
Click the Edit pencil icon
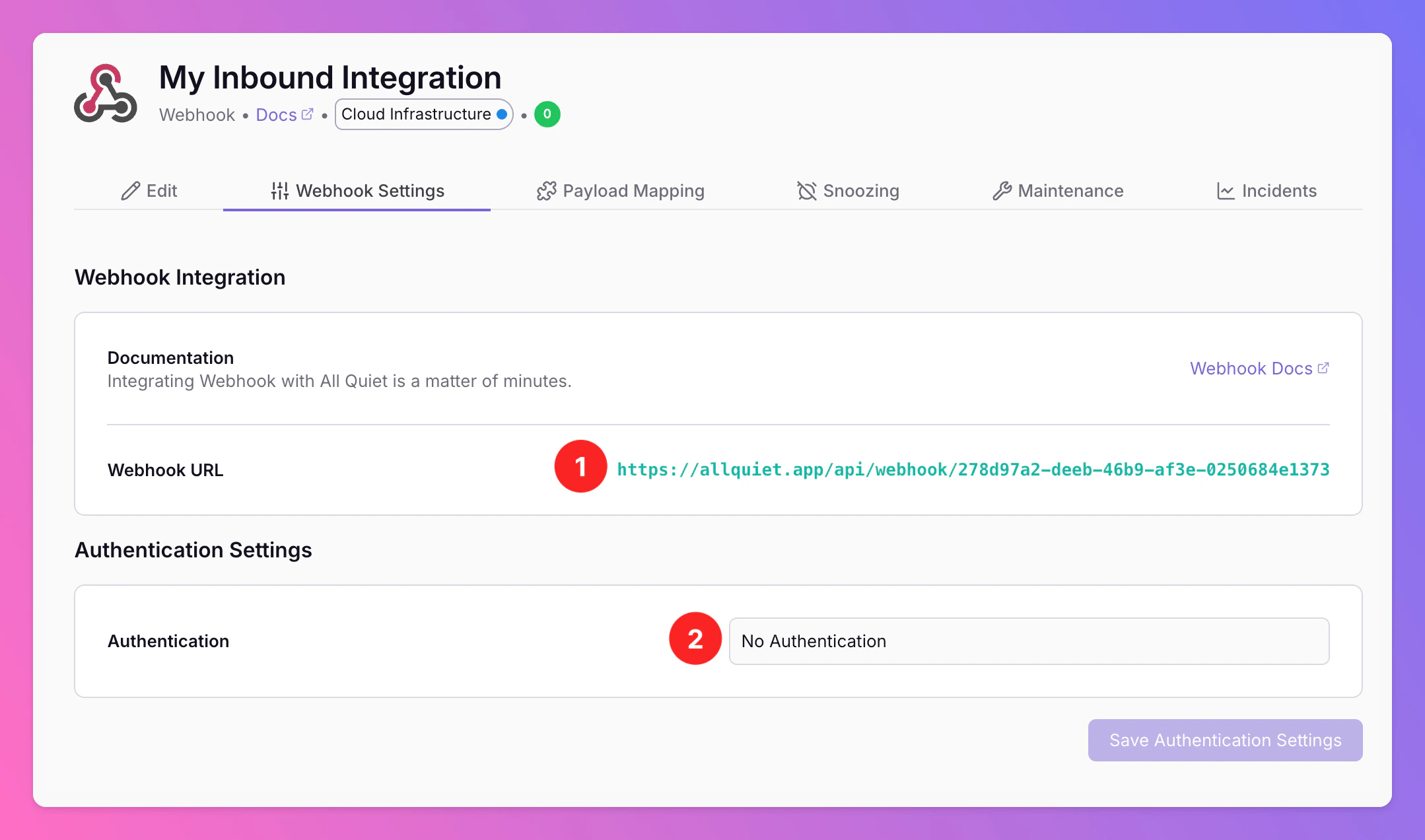[131, 191]
